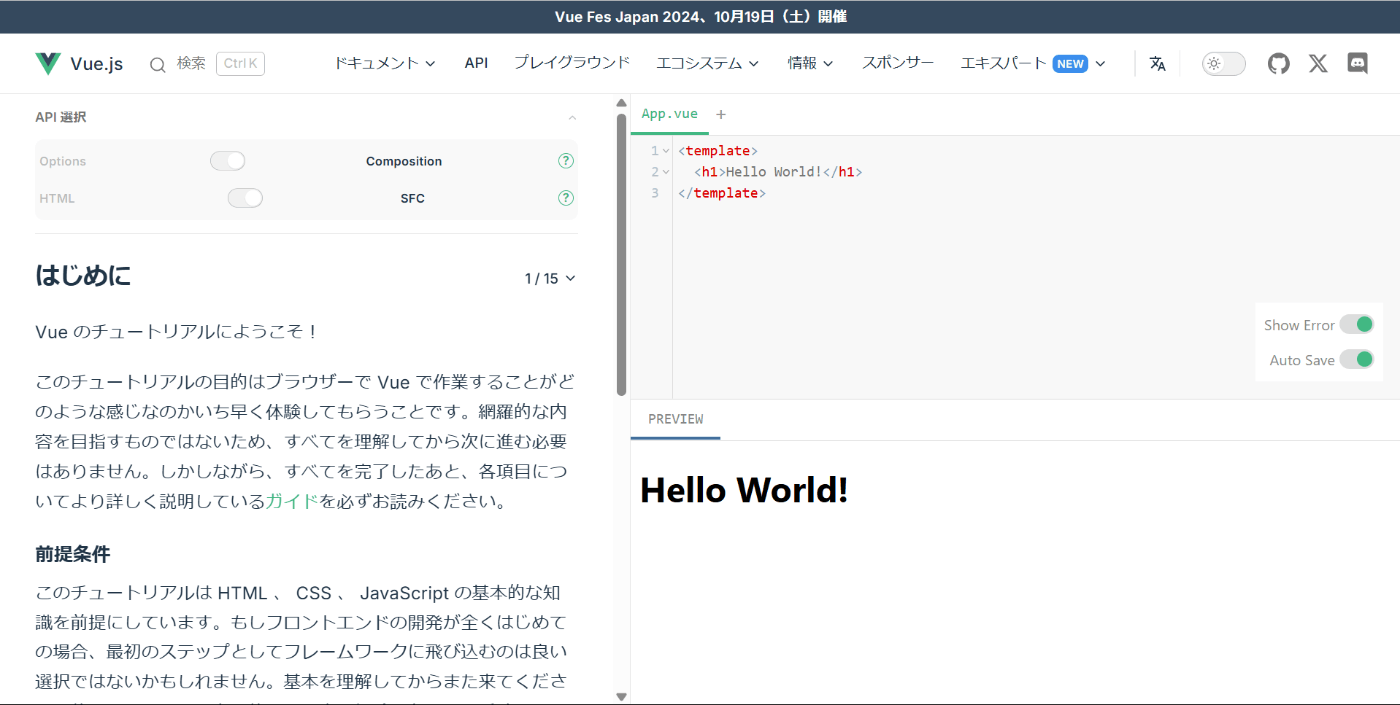Open the Discord chat icon
Screen dimensions: 1400x705
point(1357,64)
